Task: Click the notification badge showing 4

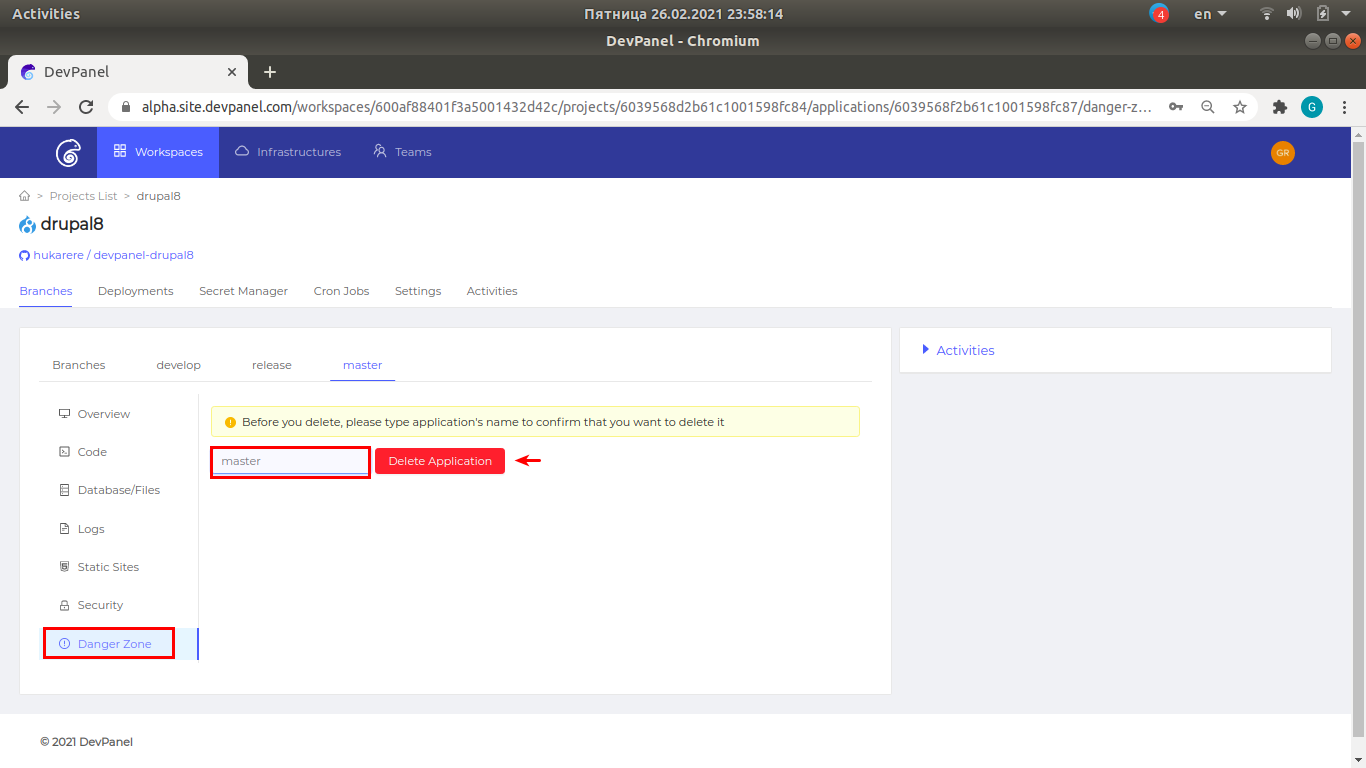Action: pyautogui.click(x=1159, y=13)
